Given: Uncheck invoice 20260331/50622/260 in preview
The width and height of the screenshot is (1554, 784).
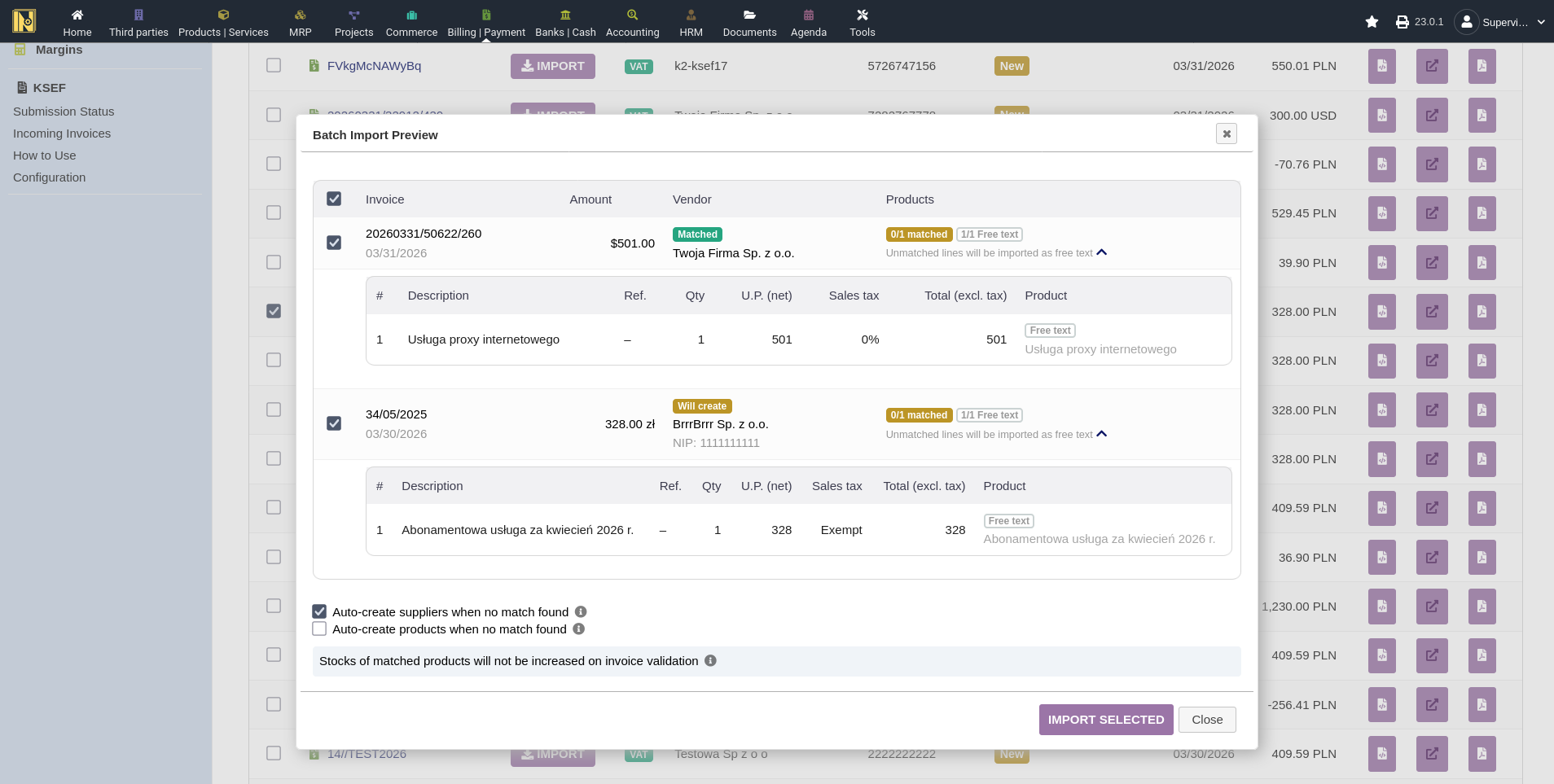Looking at the screenshot, I should click(334, 243).
